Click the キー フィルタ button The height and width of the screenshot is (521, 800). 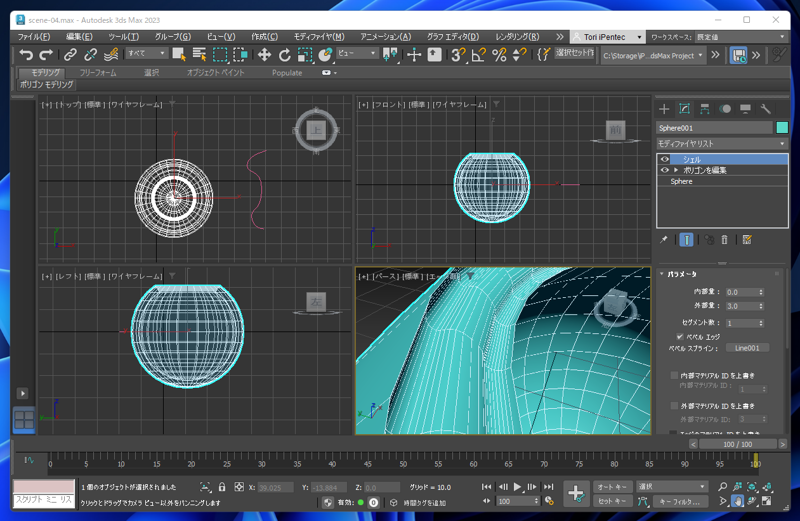pos(680,501)
